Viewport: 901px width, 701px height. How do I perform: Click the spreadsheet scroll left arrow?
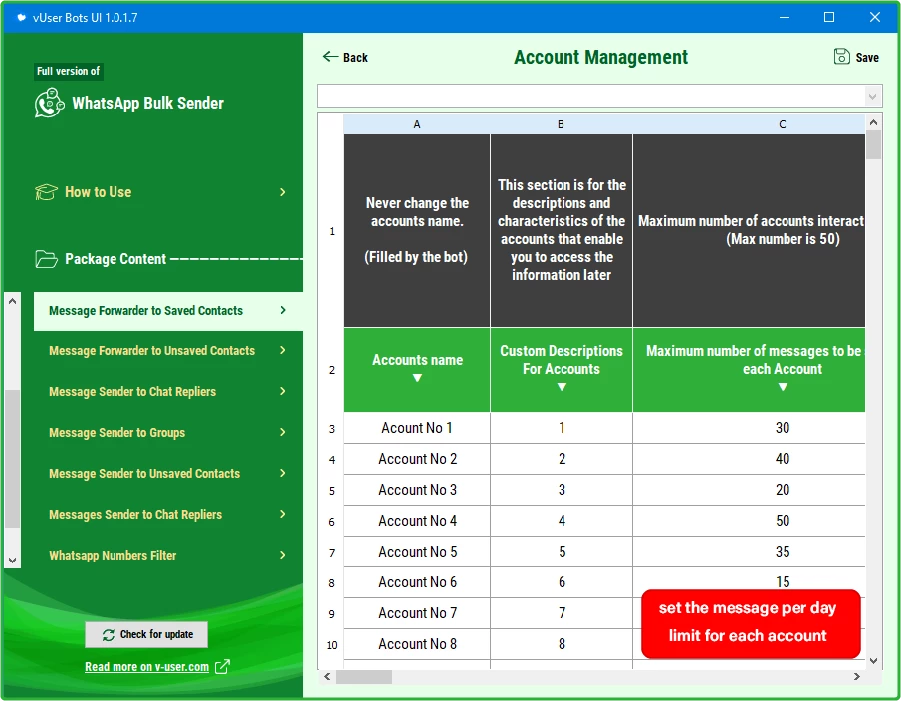(x=327, y=677)
